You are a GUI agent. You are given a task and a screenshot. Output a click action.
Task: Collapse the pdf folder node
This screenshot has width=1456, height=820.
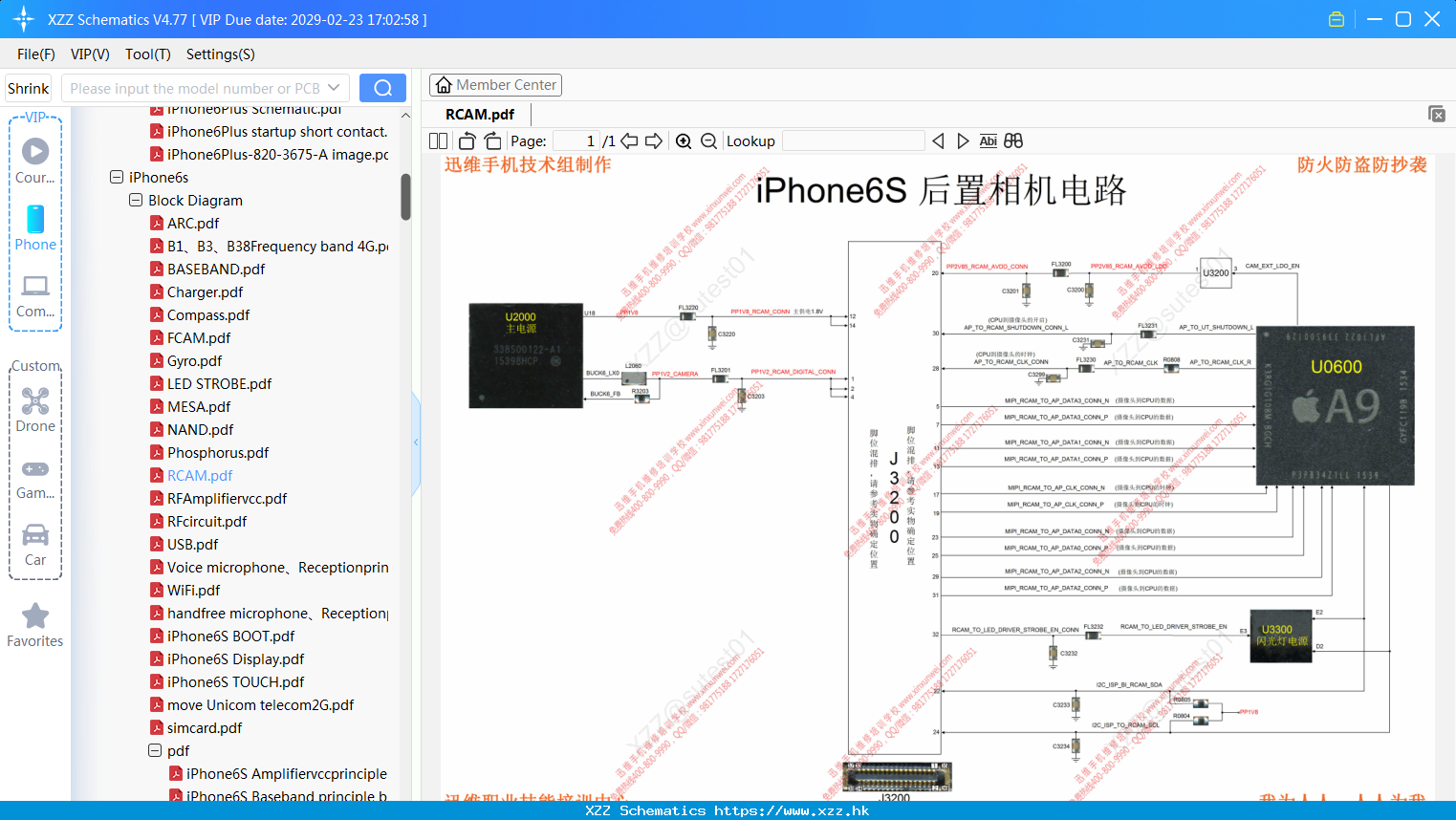coord(155,750)
